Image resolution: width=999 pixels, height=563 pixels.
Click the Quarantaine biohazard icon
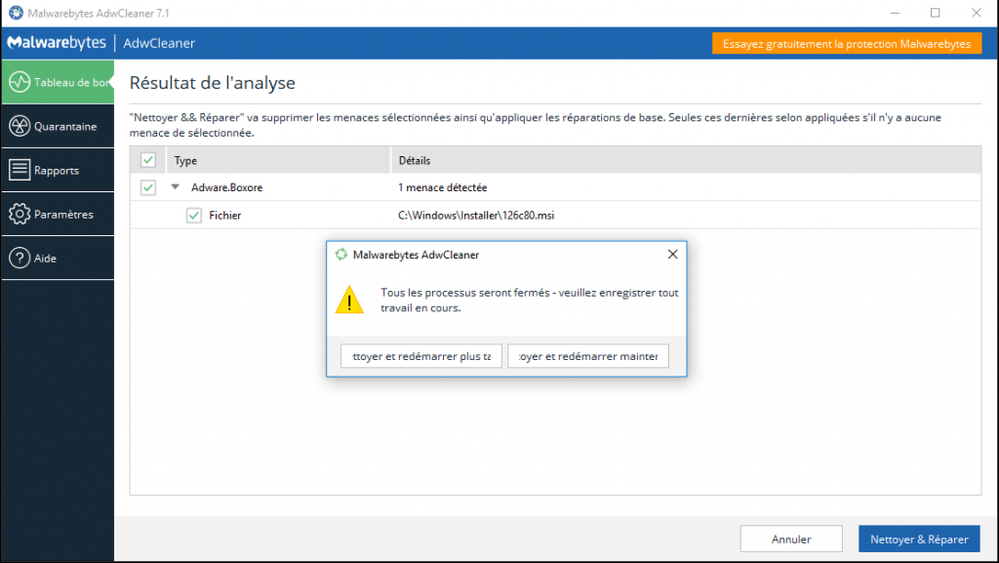(x=19, y=126)
